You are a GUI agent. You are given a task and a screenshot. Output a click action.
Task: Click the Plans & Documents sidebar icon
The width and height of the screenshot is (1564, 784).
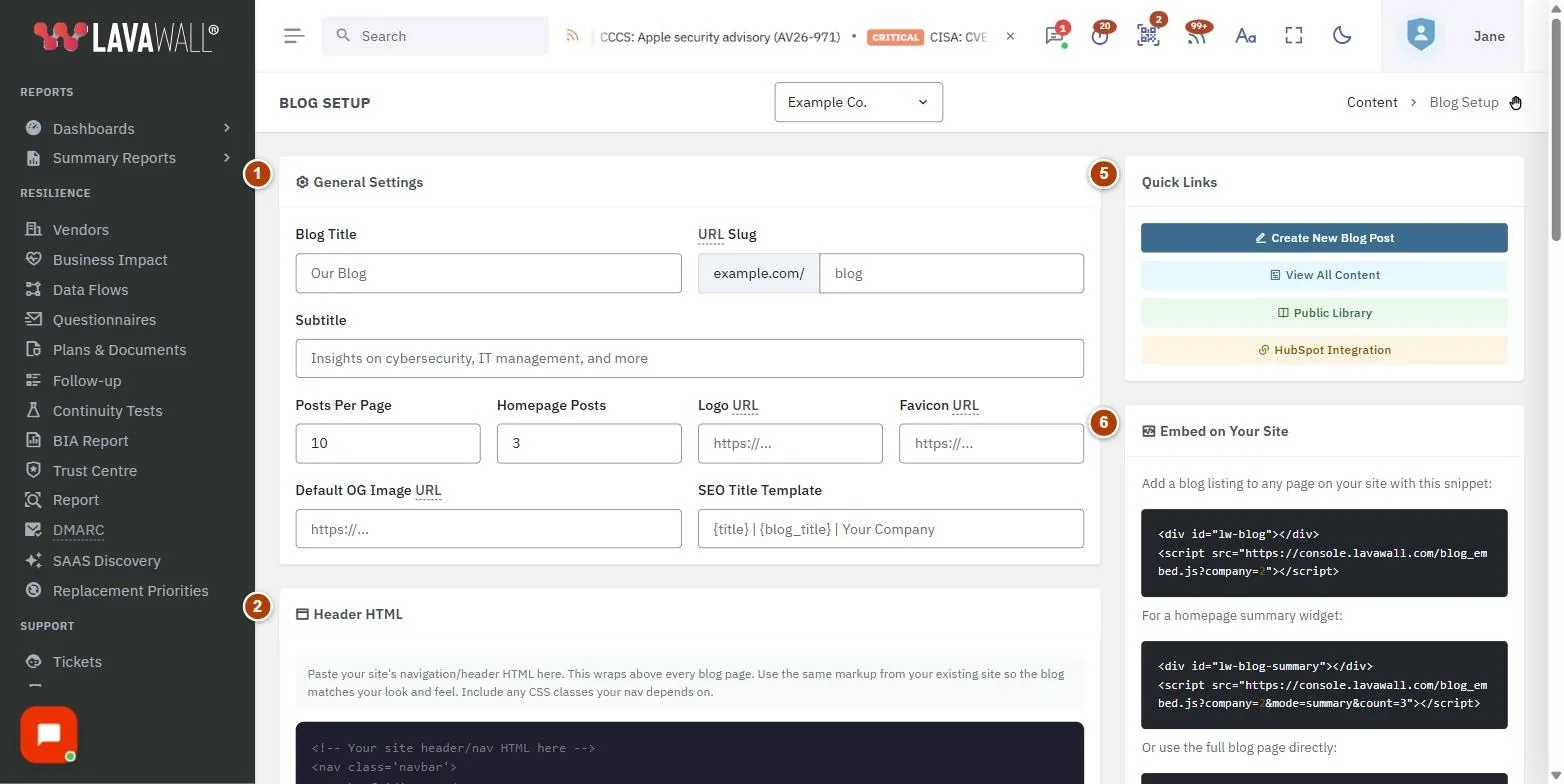tap(34, 349)
